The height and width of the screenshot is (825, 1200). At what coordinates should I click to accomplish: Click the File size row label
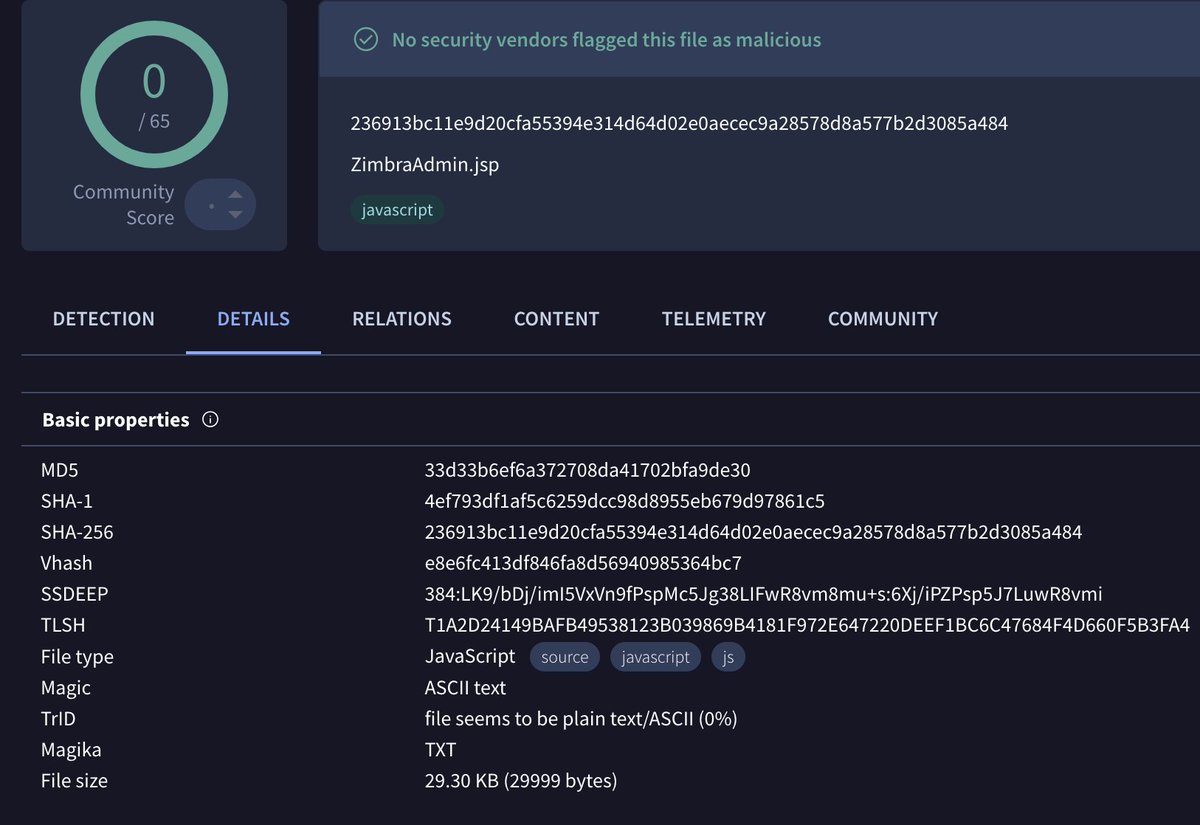74,781
